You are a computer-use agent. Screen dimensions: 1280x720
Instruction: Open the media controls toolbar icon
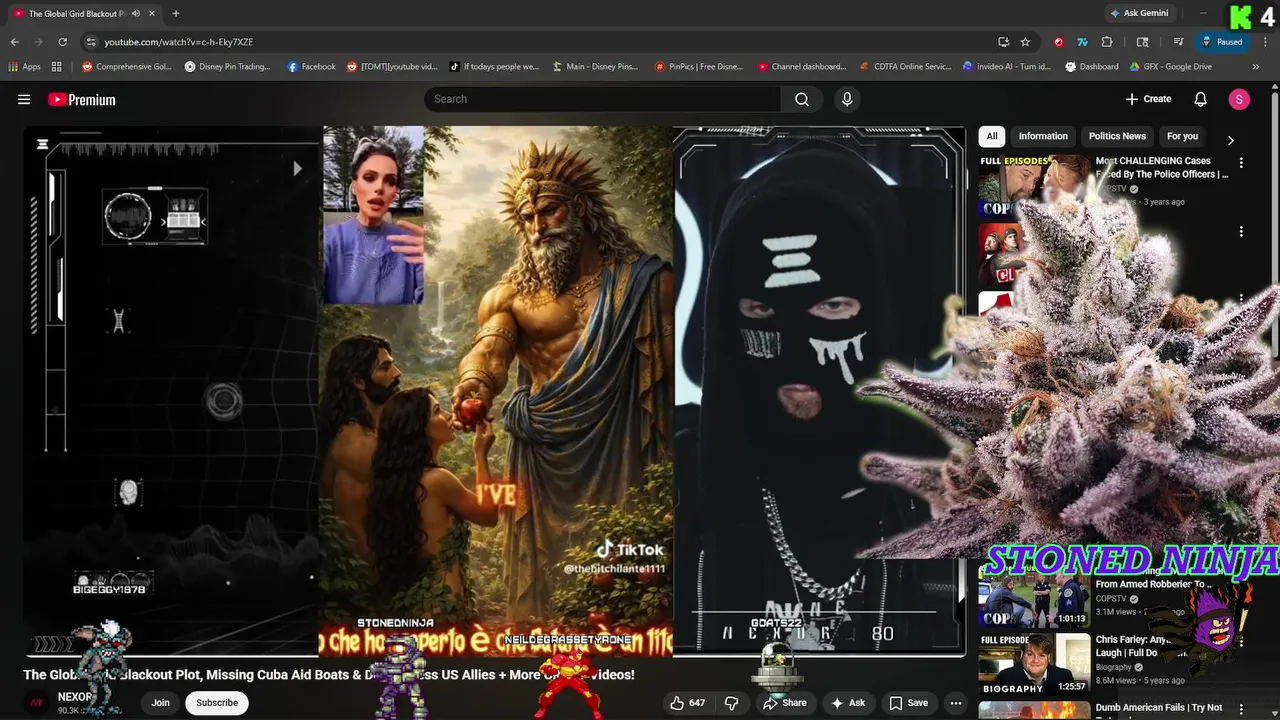click(1178, 42)
